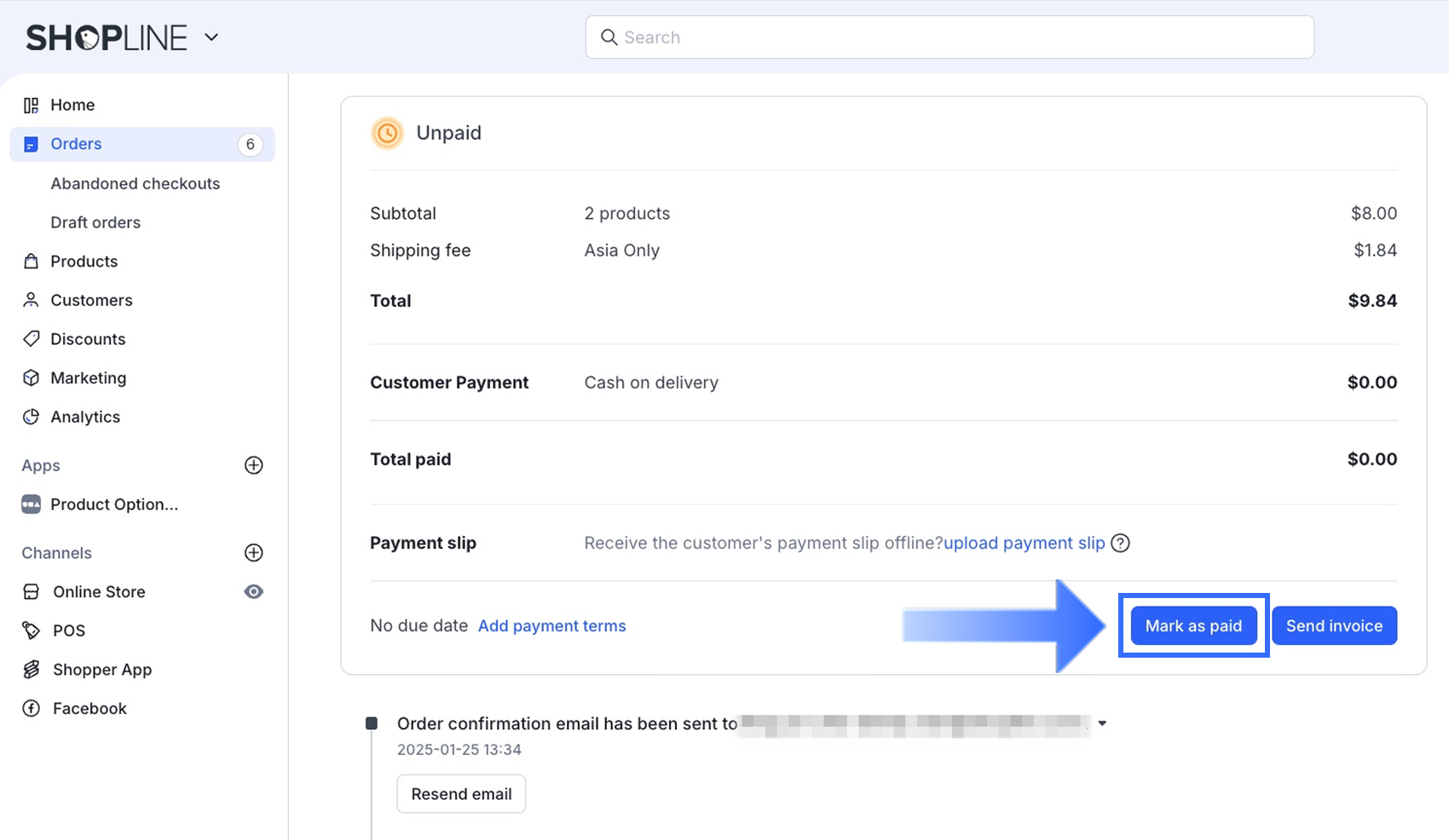Click the Marketing cube icon
This screenshot has height=840, width=1449.
click(32, 377)
